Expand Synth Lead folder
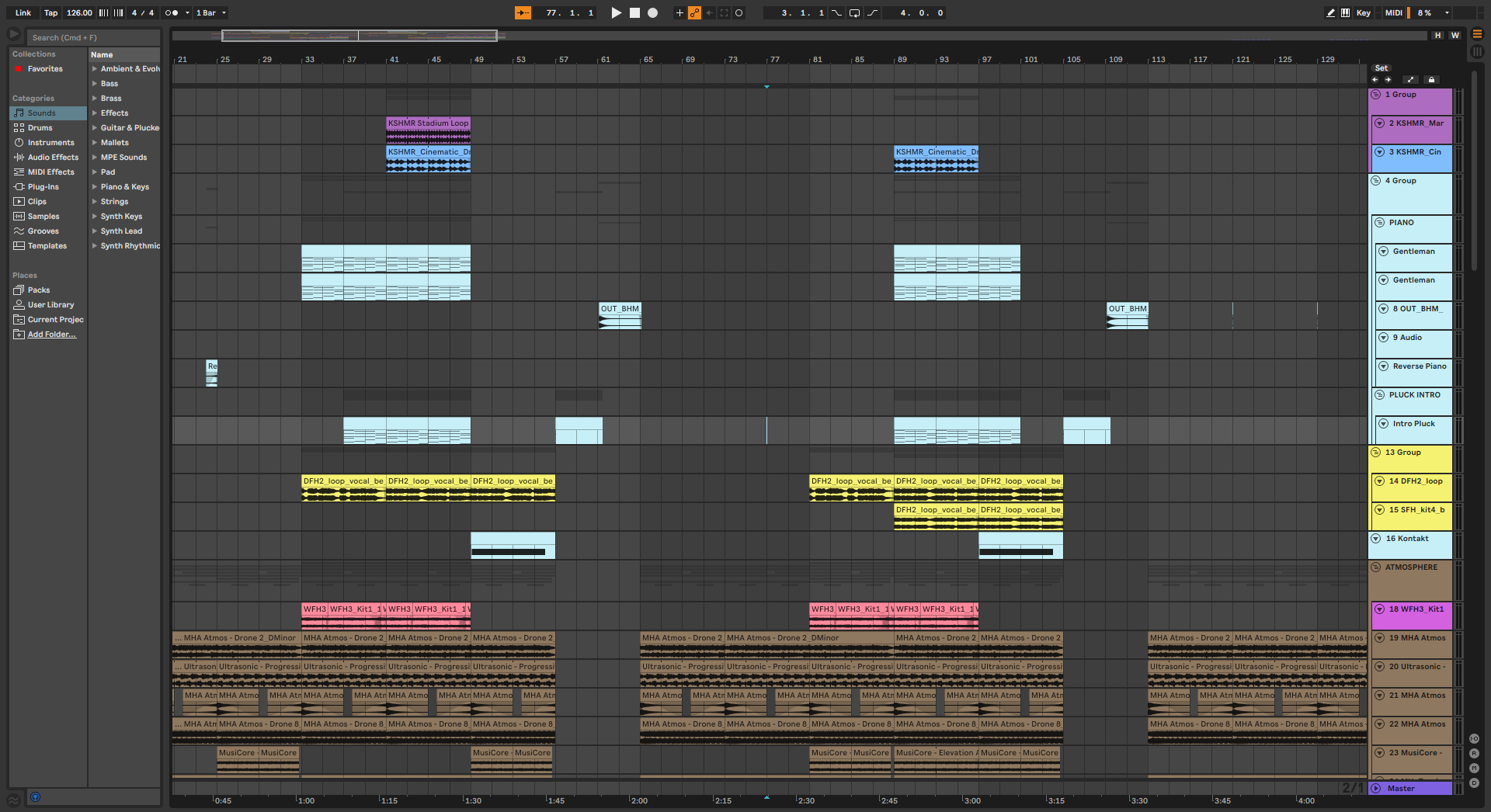Viewport: 1491px width, 812px height. tap(95, 231)
